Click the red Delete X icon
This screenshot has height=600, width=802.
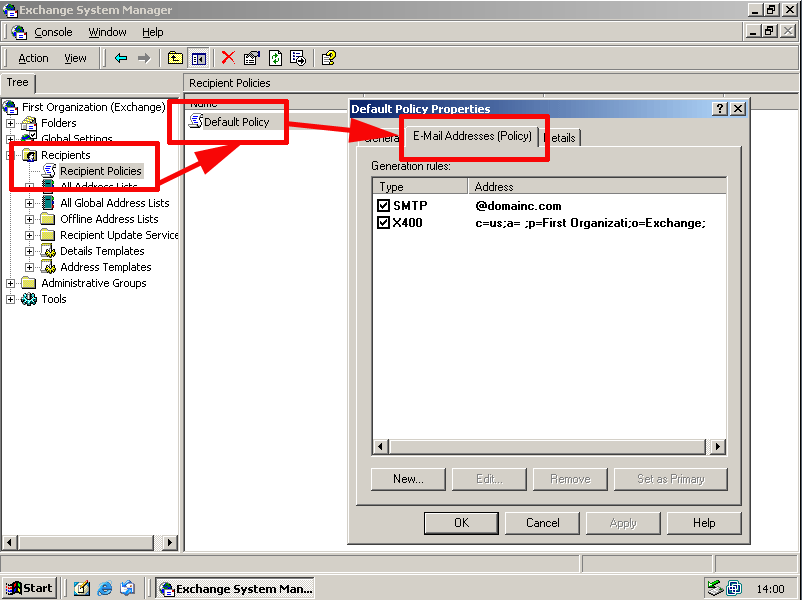pyautogui.click(x=228, y=58)
